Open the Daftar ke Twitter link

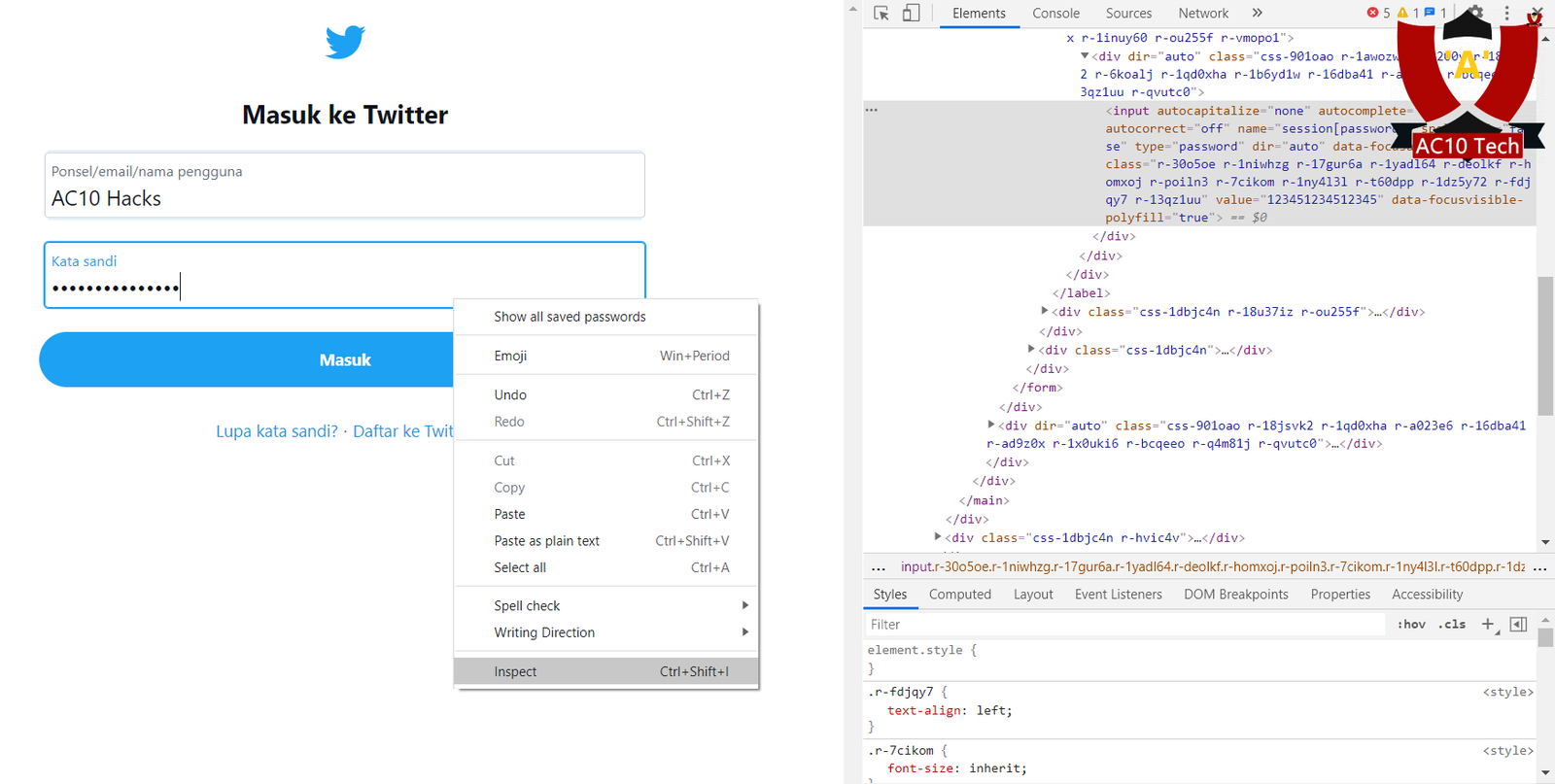click(403, 431)
